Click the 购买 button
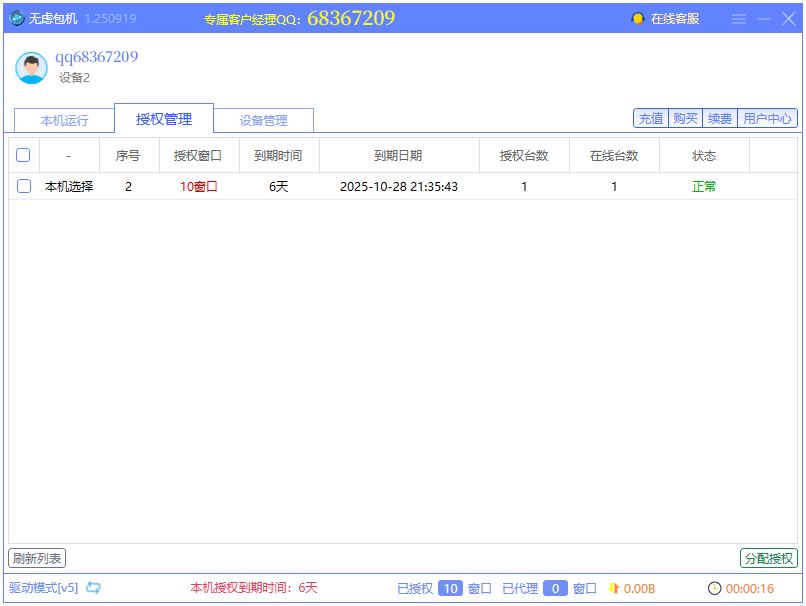The height and width of the screenshot is (606, 806). [685, 117]
